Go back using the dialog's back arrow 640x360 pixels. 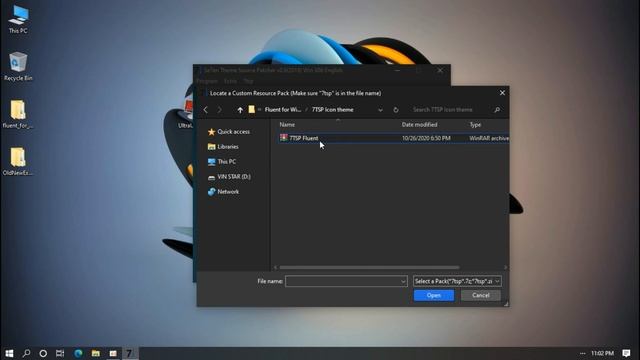point(206,110)
